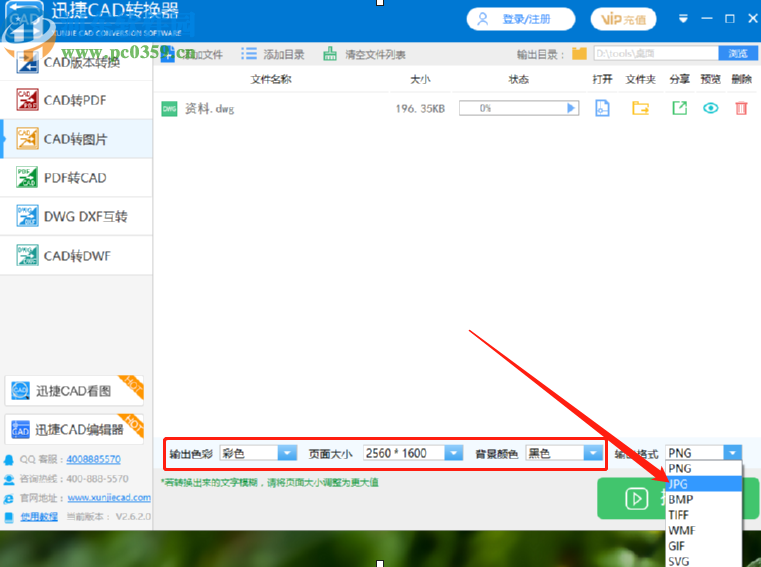Switch to DWG DXF互转 mode
The width and height of the screenshot is (761, 567).
[x=76, y=217]
